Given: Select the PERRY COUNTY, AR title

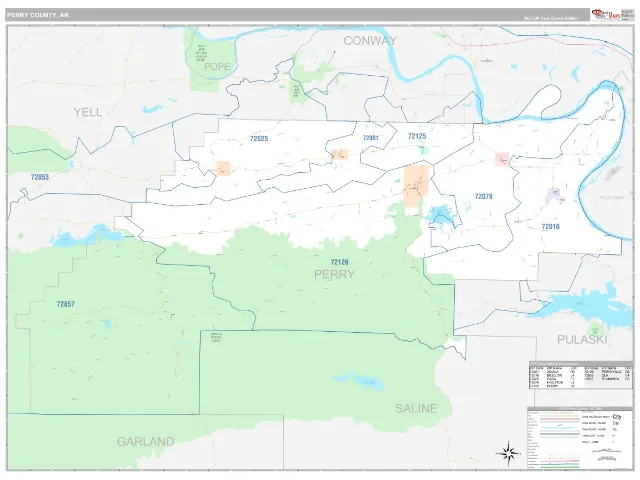Looking at the screenshot, I should (x=38, y=15).
